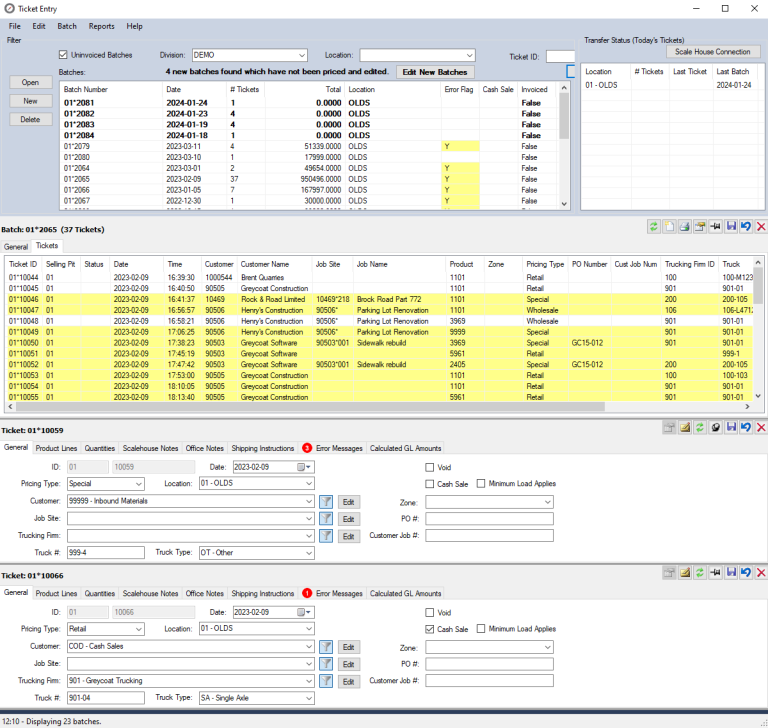Screen dimensions: 768x728
Task: Click the save disk icon for Ticket 01*10066
Action: [x=731, y=572]
